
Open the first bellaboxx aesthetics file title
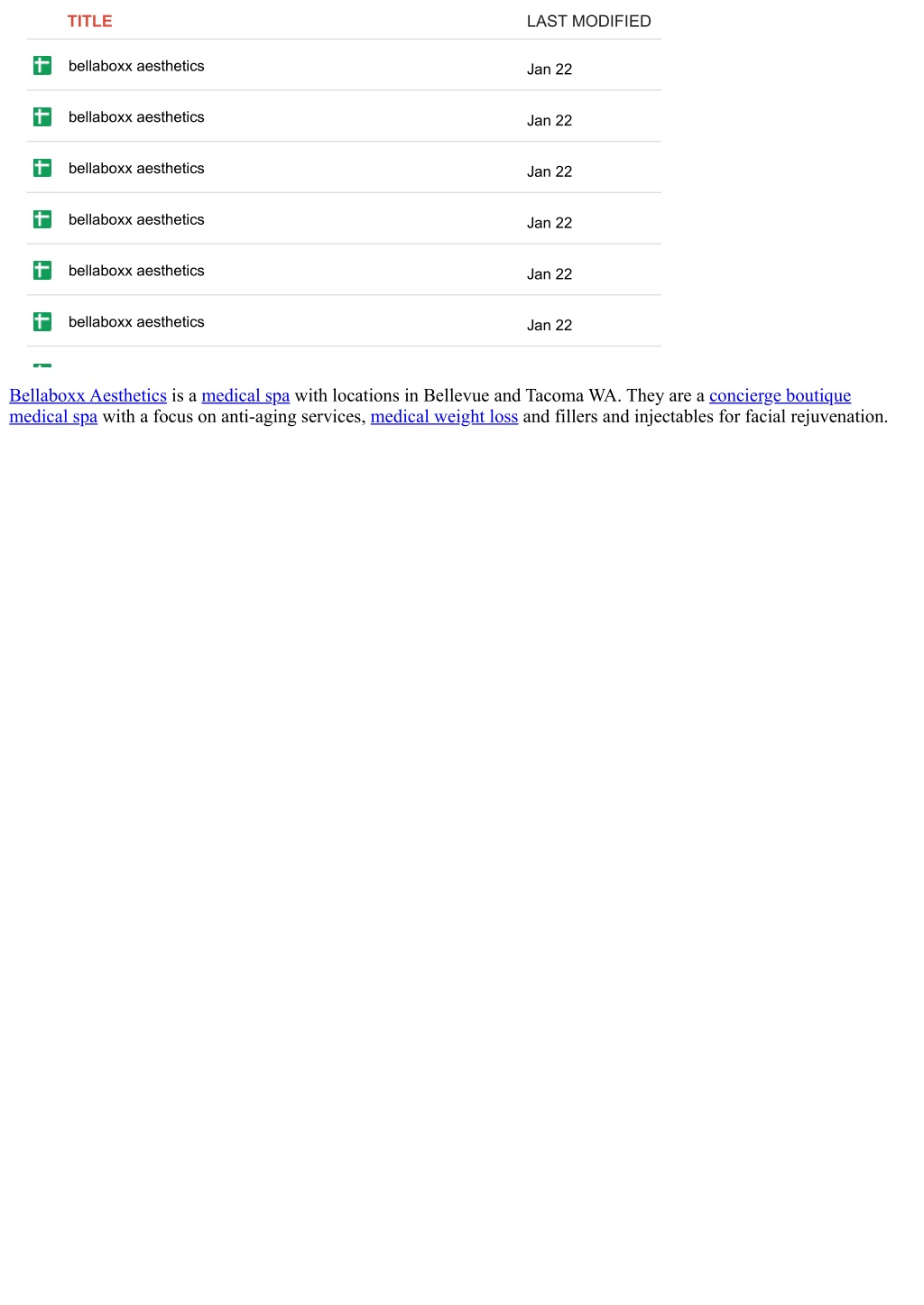[x=136, y=66]
